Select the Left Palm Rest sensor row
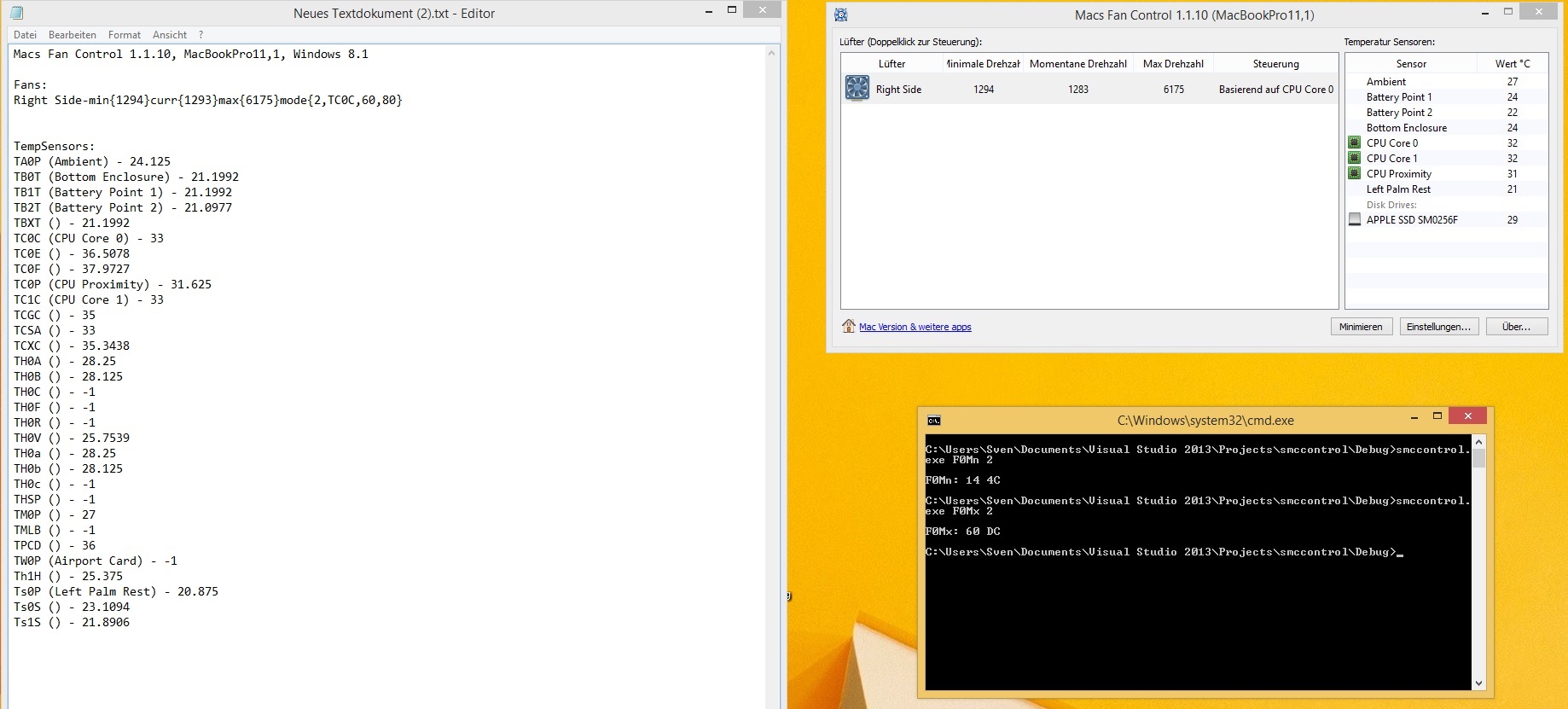Screen dimensions: 1568x709 point(1447,189)
